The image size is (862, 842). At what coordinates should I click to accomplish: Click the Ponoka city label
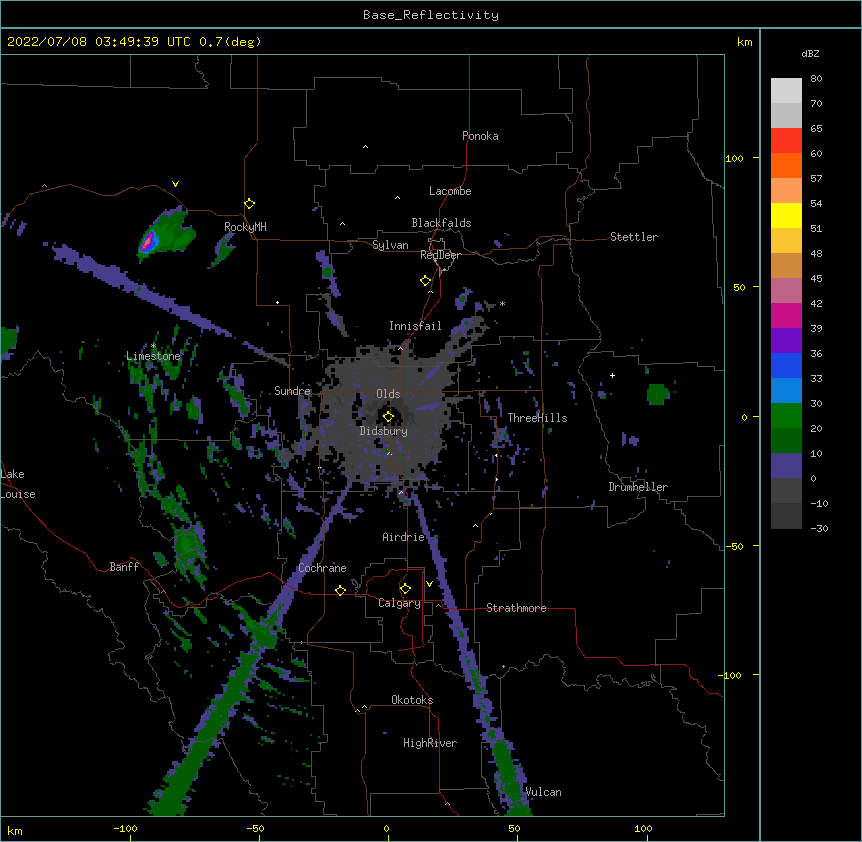pyautogui.click(x=480, y=136)
